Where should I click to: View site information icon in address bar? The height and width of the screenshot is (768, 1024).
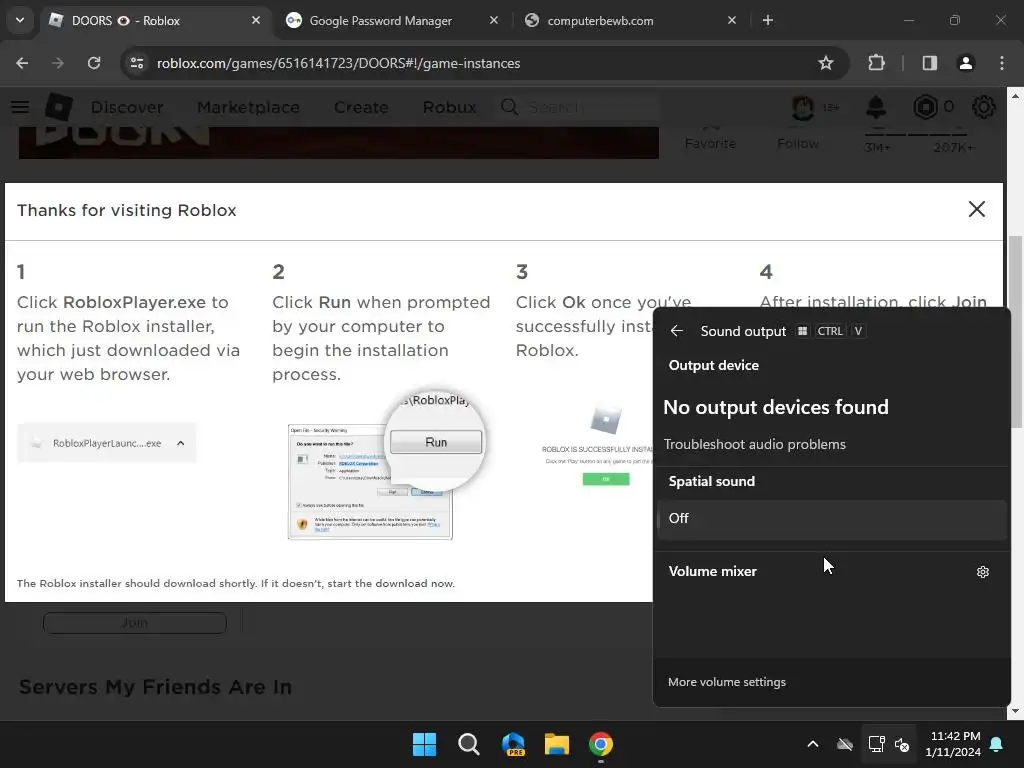137,63
